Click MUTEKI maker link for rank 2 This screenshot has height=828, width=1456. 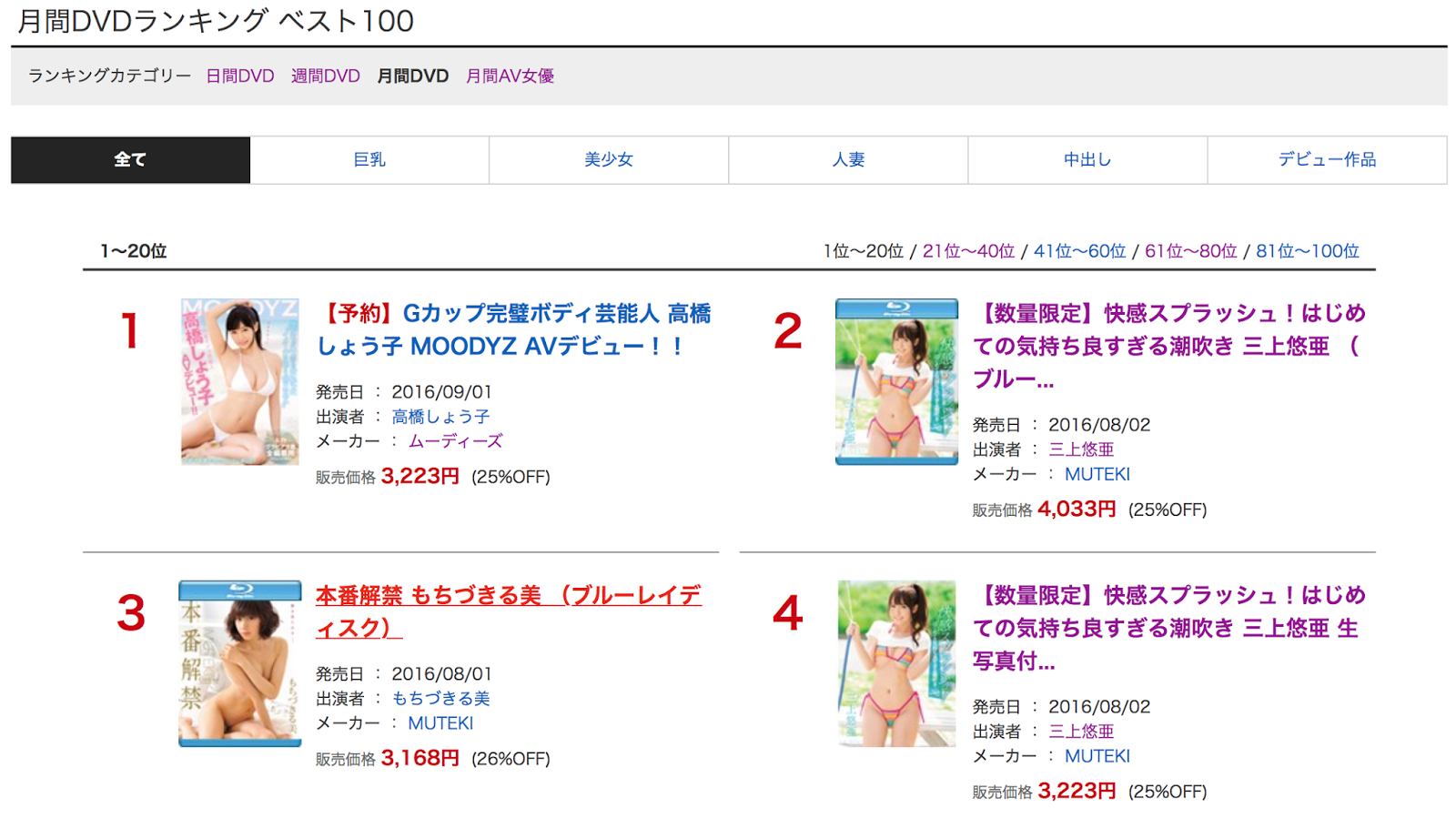[x=1097, y=474]
